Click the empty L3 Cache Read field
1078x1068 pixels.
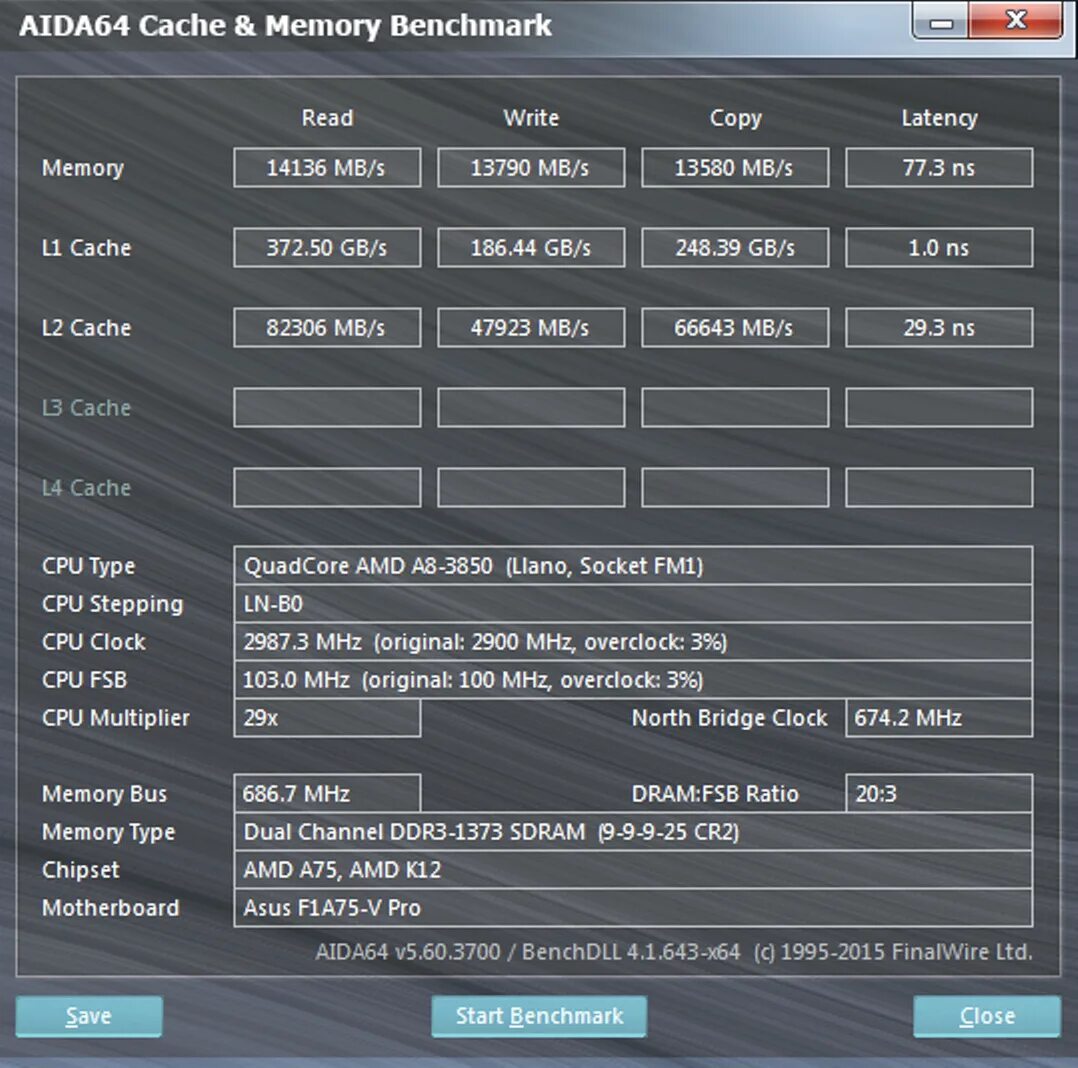point(327,407)
